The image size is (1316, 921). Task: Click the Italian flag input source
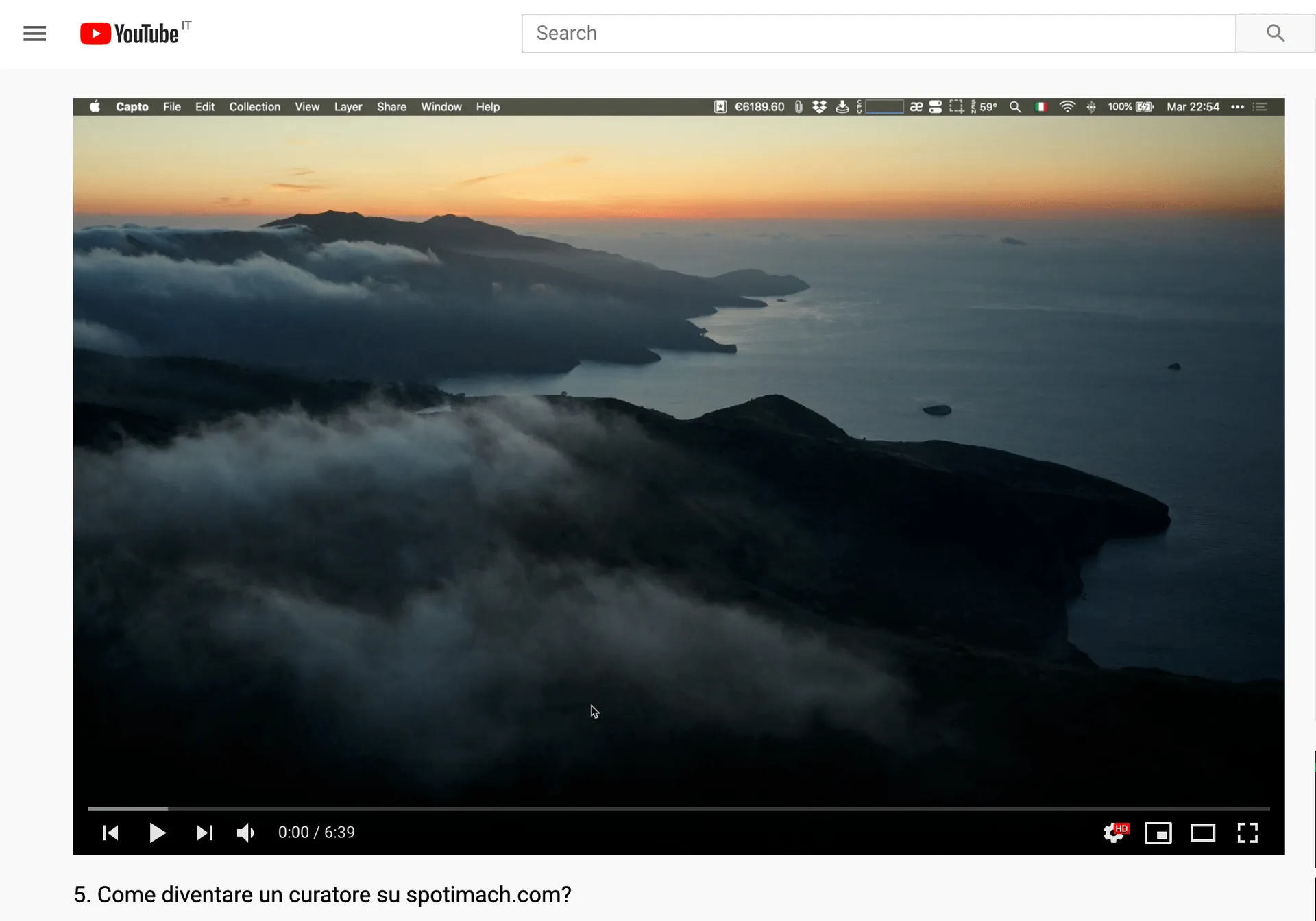click(1040, 107)
